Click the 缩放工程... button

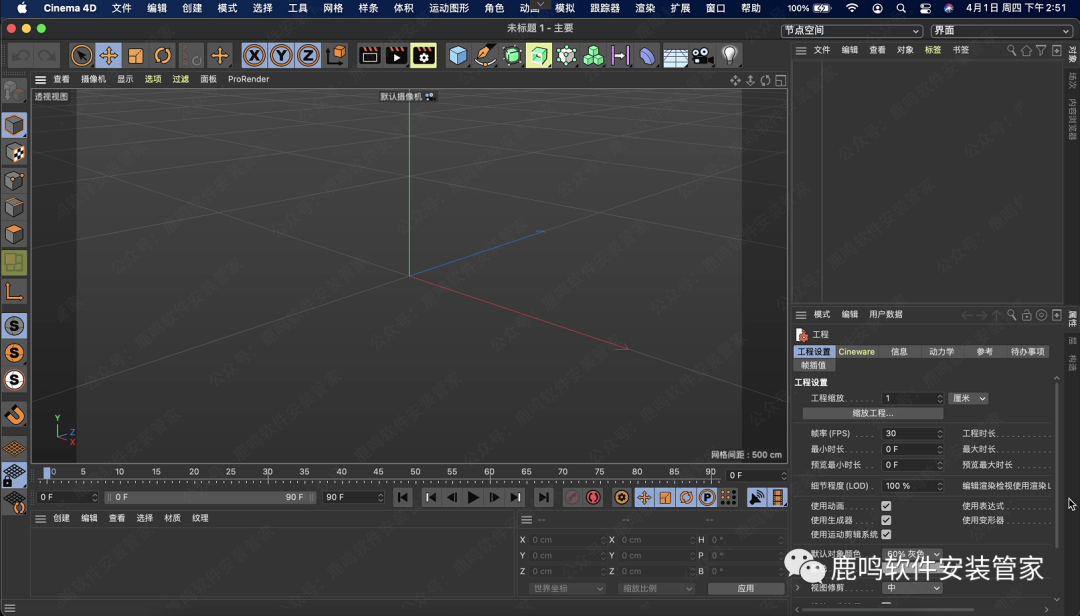coord(872,413)
